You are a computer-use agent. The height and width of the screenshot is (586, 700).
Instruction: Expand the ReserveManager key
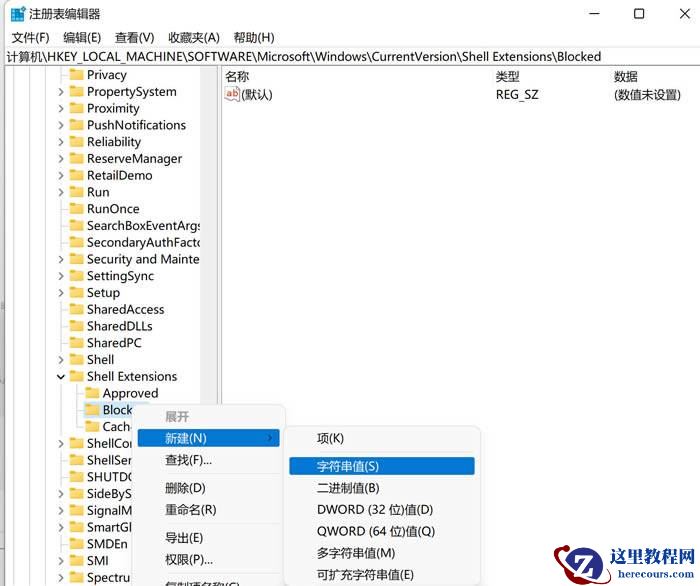point(61,159)
